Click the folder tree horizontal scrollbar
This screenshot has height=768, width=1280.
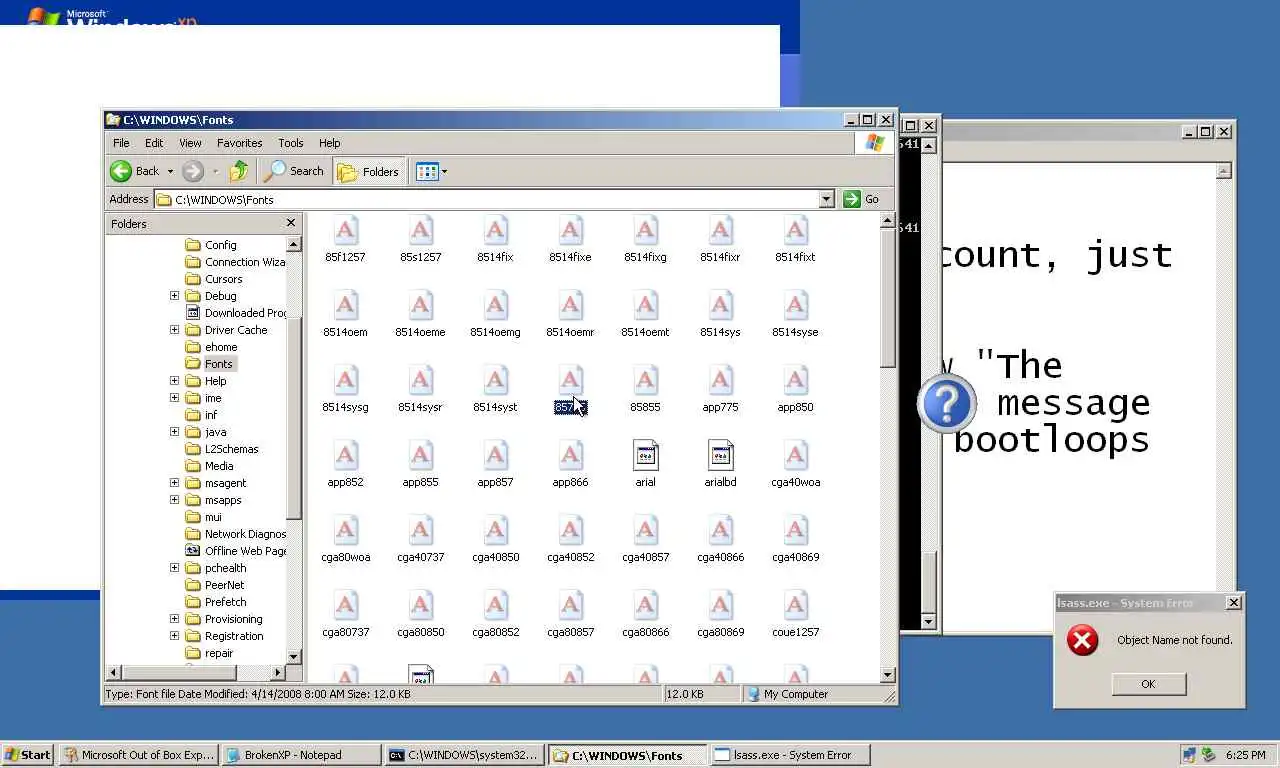pos(196,673)
